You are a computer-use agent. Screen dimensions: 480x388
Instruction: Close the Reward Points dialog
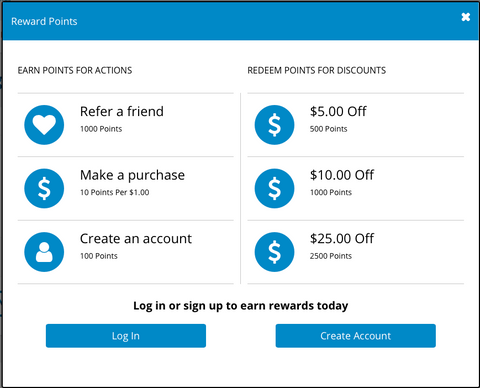click(x=466, y=17)
